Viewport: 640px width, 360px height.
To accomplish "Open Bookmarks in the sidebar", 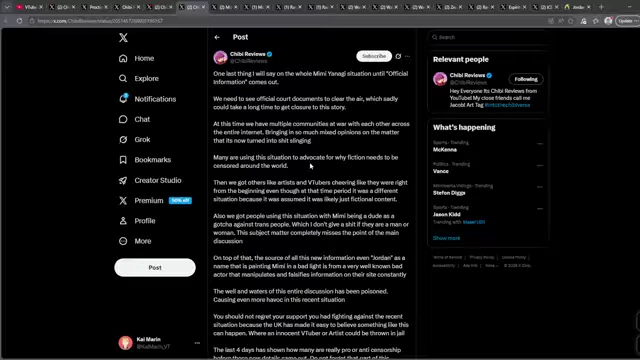I will tap(145, 160).
